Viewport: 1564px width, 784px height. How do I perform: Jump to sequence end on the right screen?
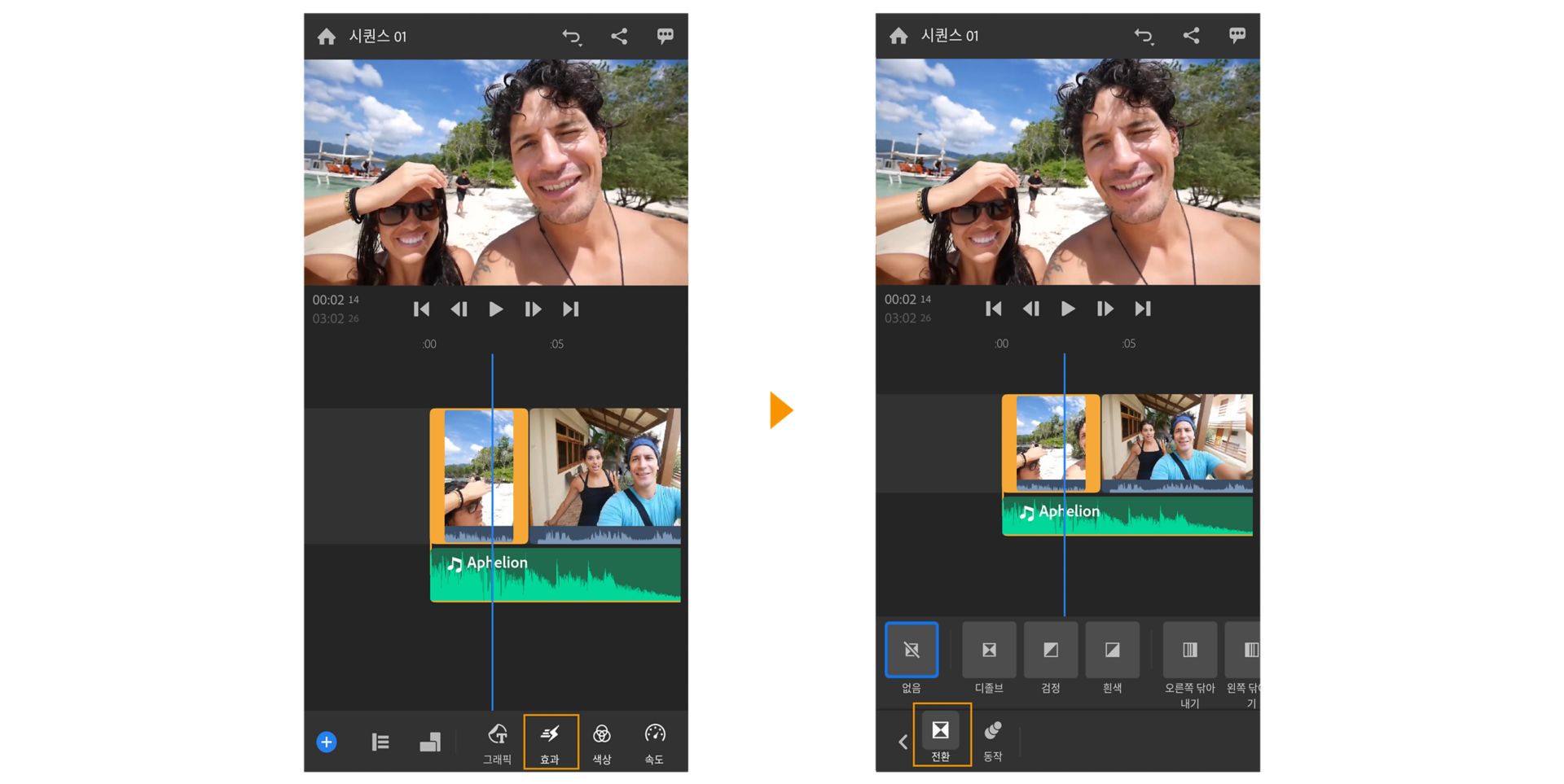(x=1143, y=309)
